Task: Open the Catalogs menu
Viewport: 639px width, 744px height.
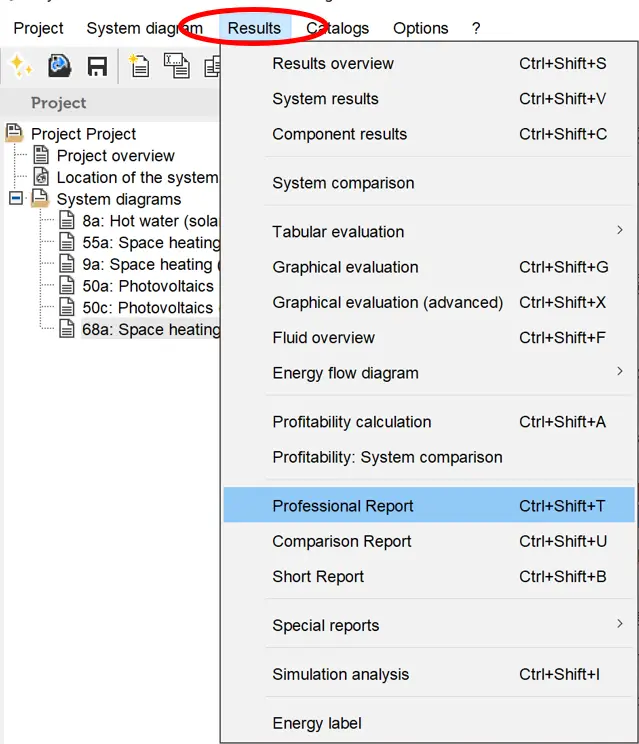Action: point(337,28)
